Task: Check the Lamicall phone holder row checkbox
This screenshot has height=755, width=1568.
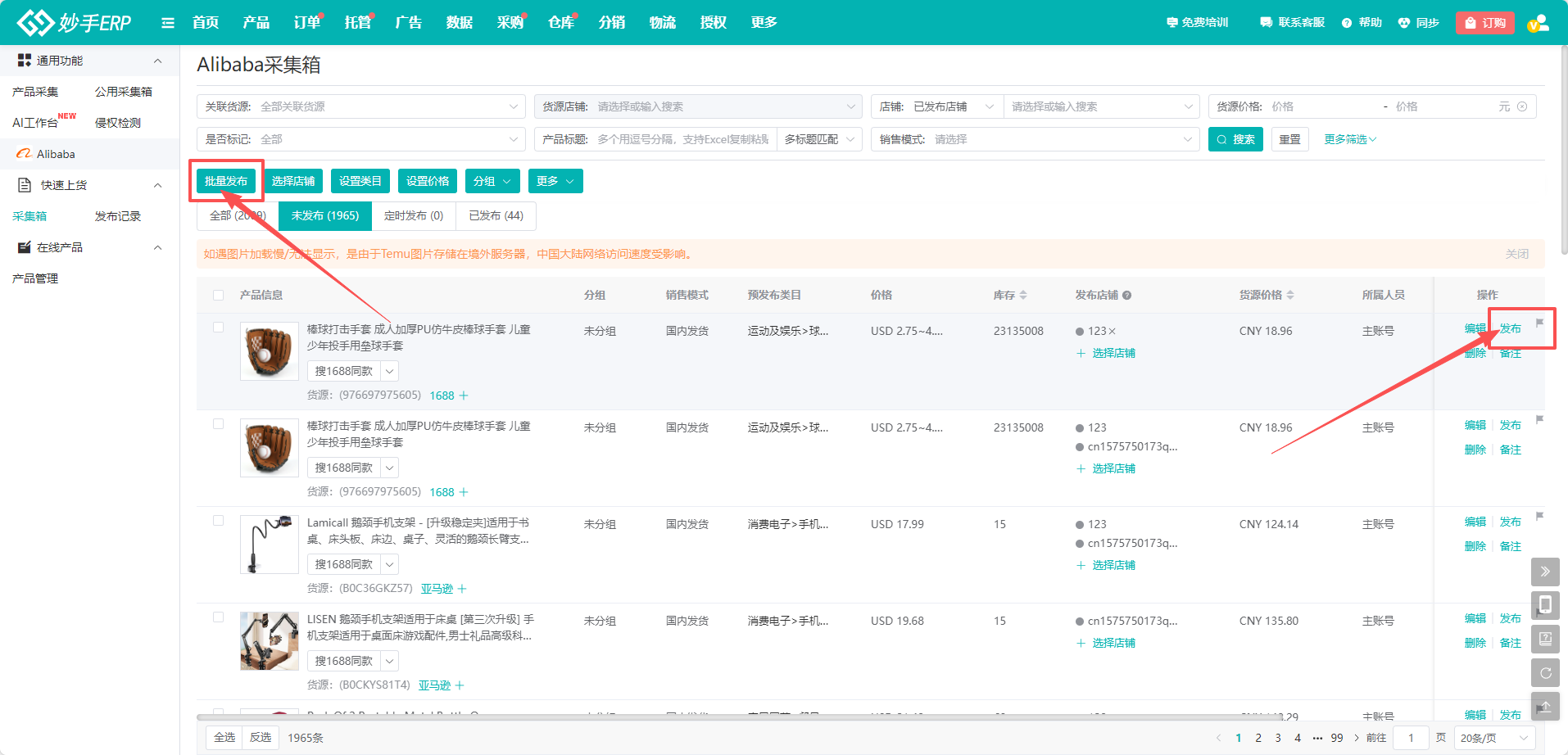Action: pyautogui.click(x=218, y=521)
